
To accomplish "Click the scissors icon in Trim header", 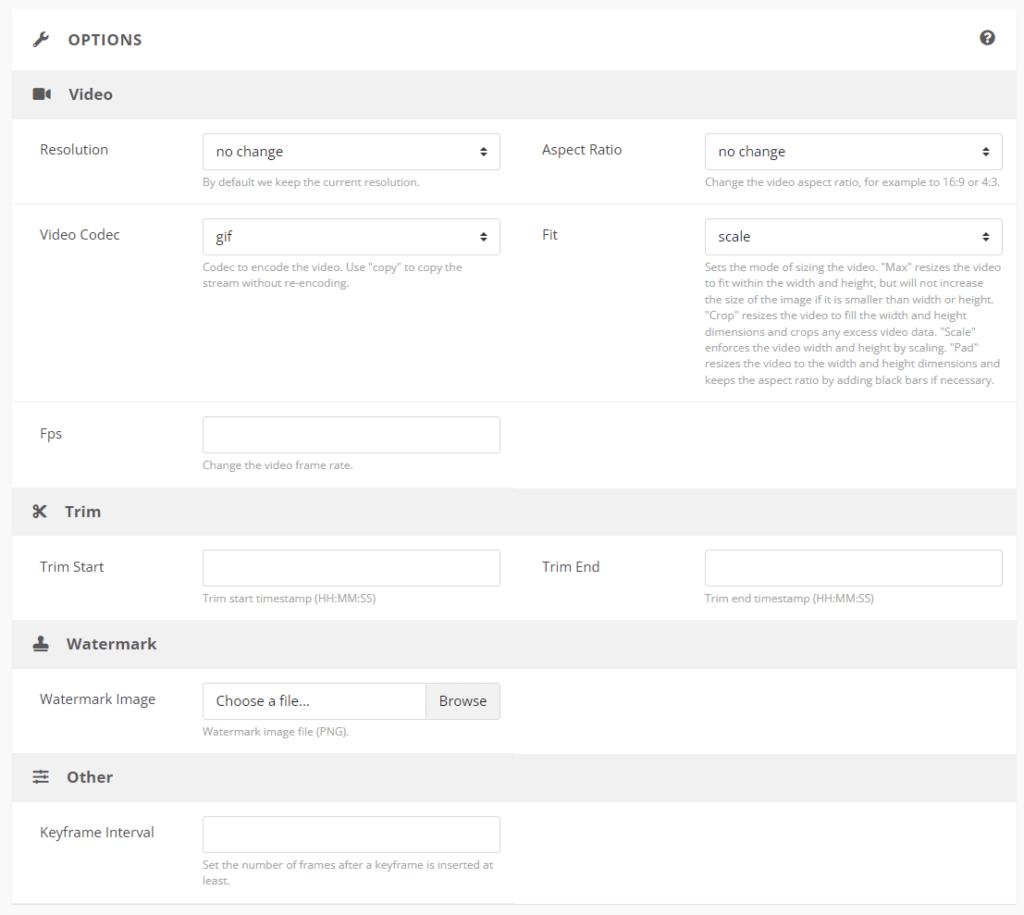I will 40,511.
